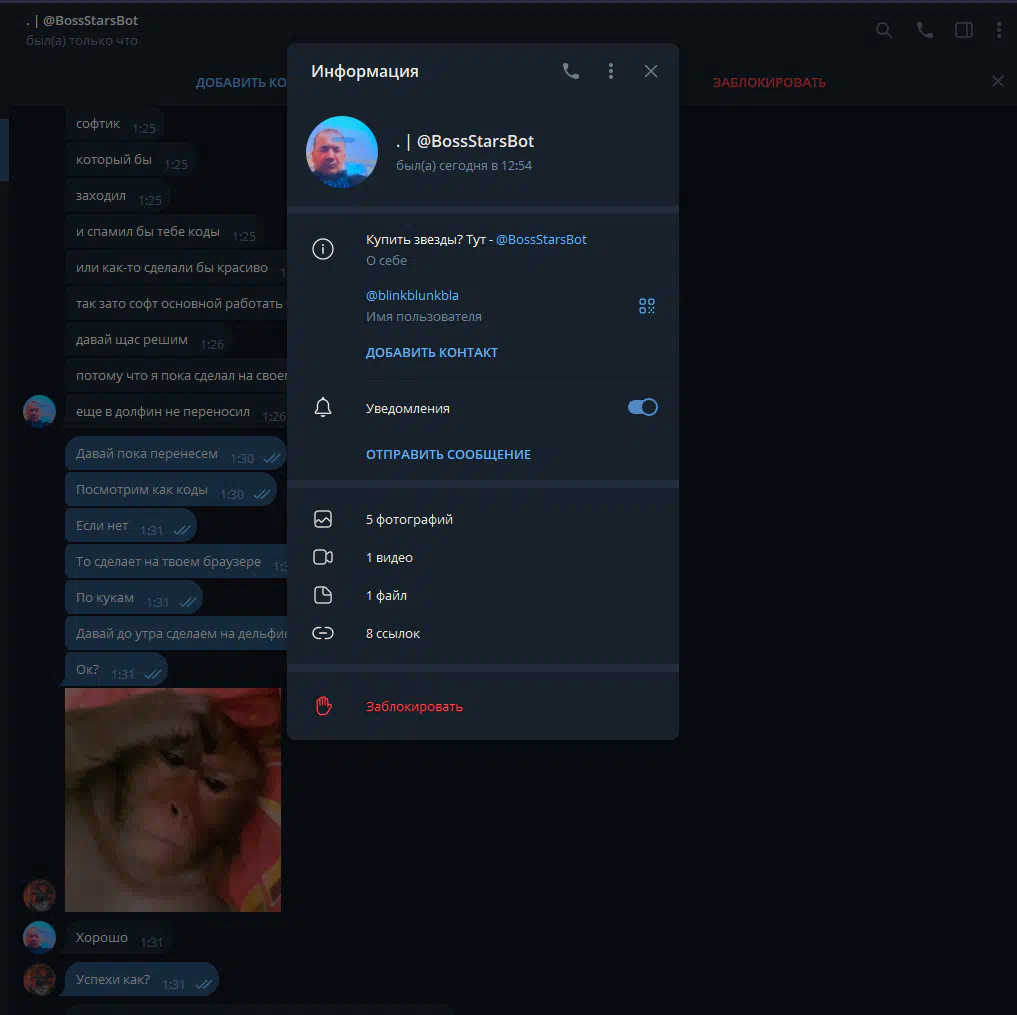Click ОТПРАВИТЬ СООБЩЕНИЕ
Viewport: 1017px width, 1015px height.
pos(448,455)
